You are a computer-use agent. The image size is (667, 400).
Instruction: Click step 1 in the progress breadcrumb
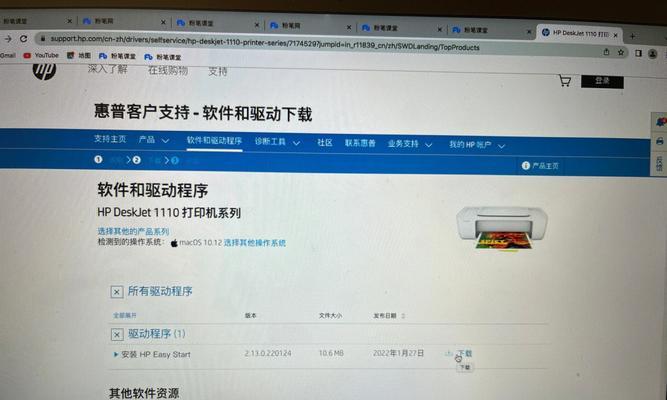[98, 160]
